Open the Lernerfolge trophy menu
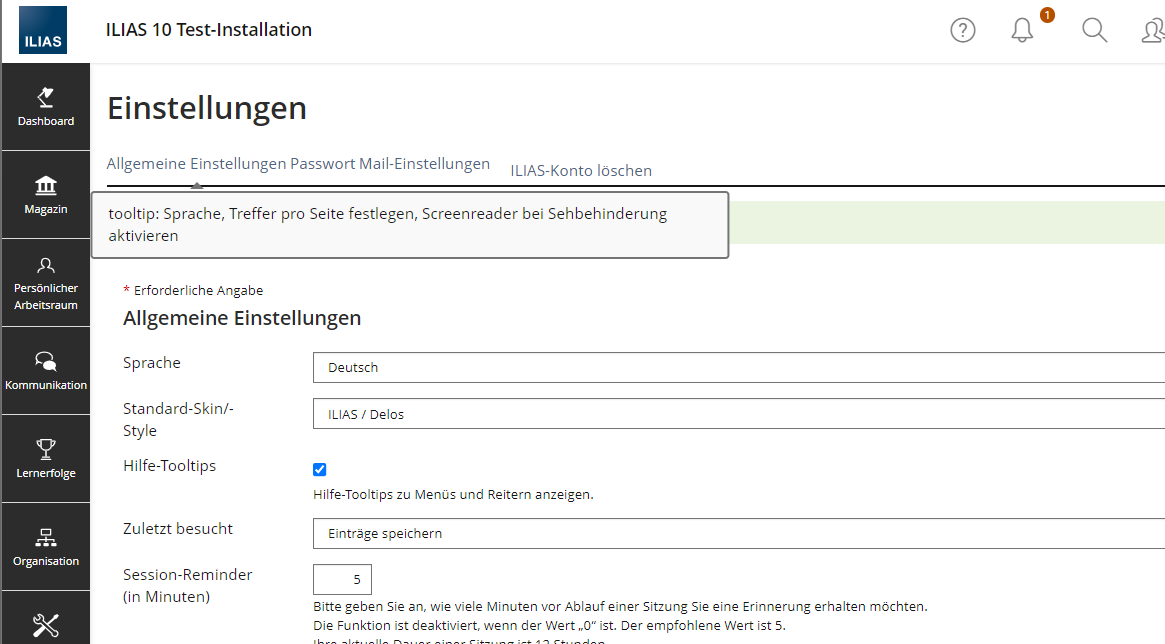 [46, 459]
